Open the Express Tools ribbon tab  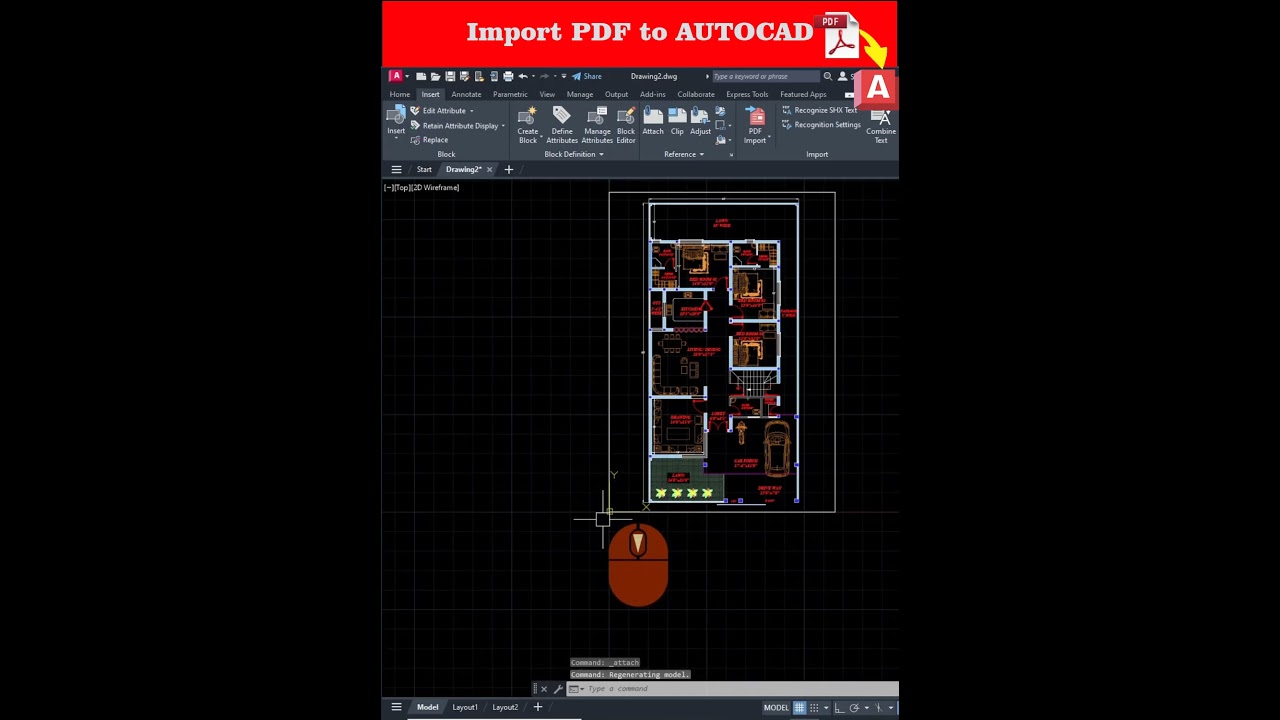pos(747,94)
